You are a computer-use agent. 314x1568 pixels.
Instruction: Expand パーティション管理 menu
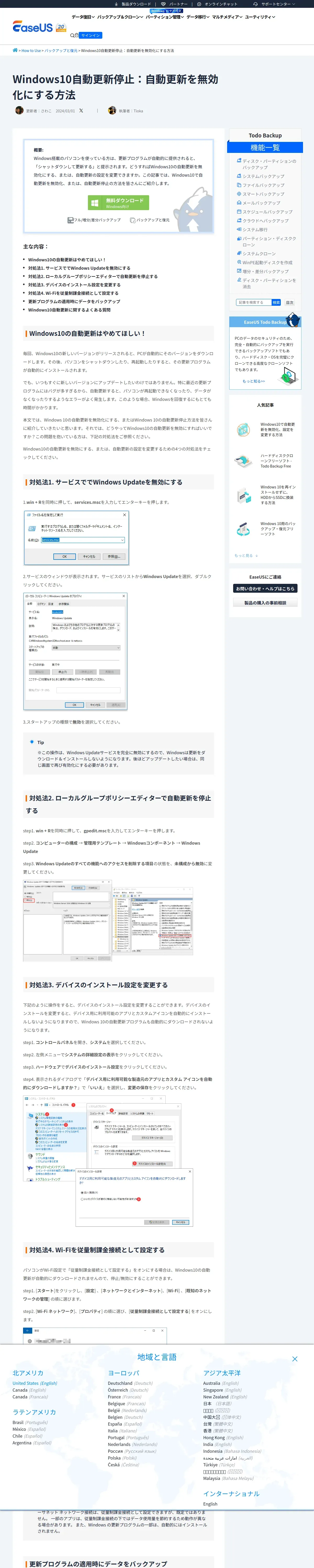(165, 17)
